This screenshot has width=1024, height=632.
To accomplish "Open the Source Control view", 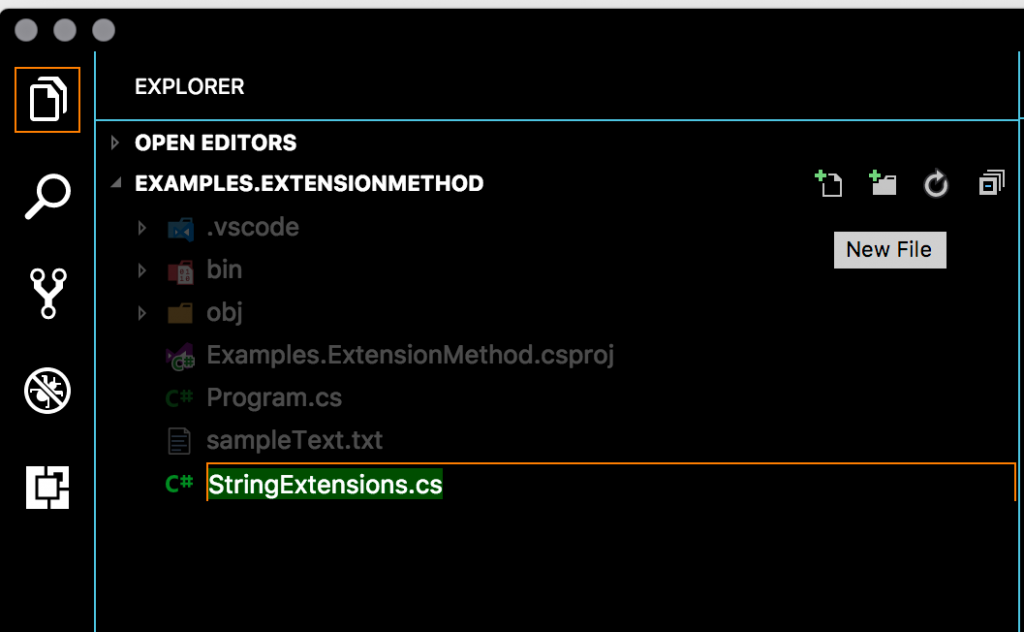I will click(x=48, y=293).
